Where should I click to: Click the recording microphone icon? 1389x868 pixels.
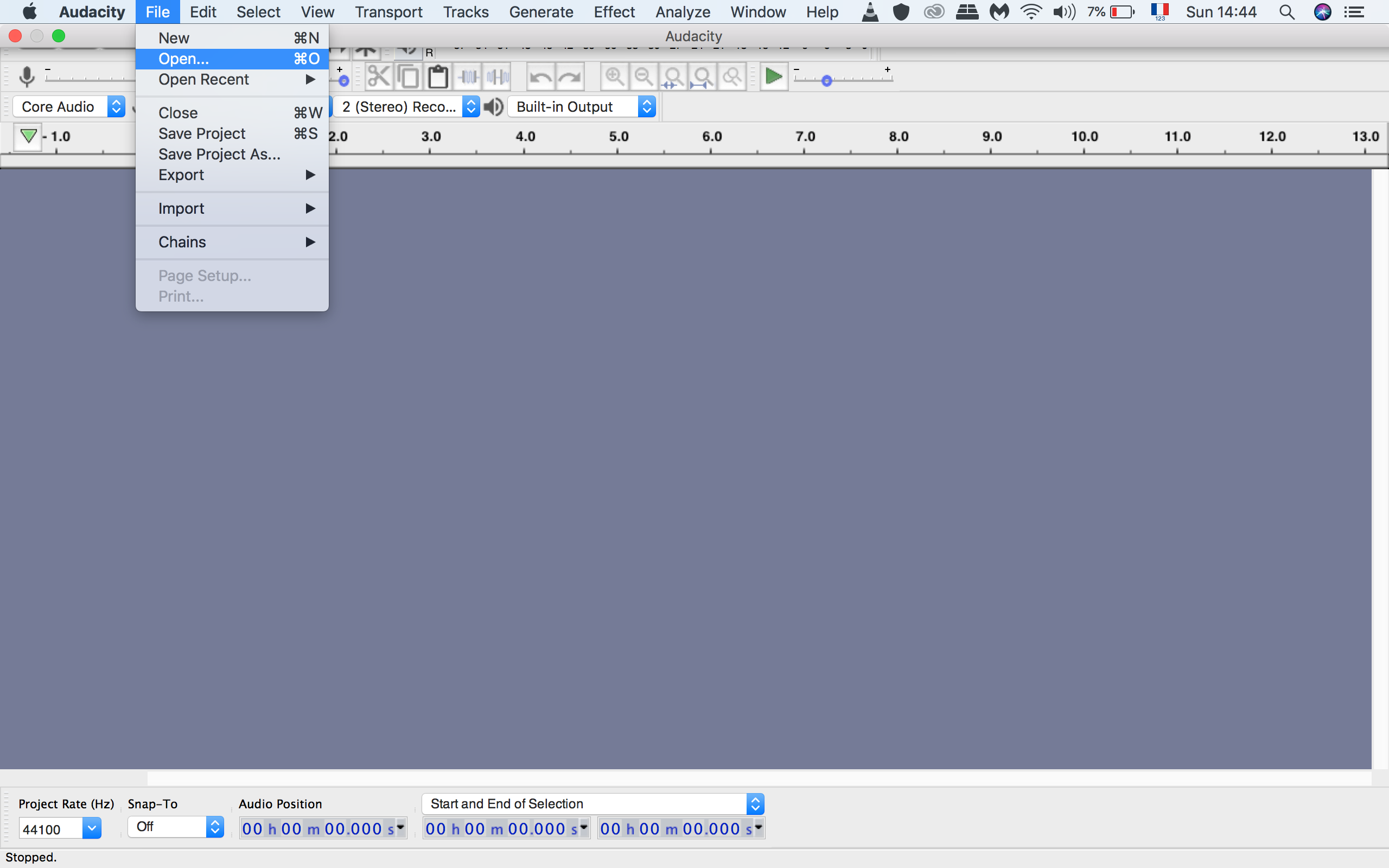tap(27, 76)
